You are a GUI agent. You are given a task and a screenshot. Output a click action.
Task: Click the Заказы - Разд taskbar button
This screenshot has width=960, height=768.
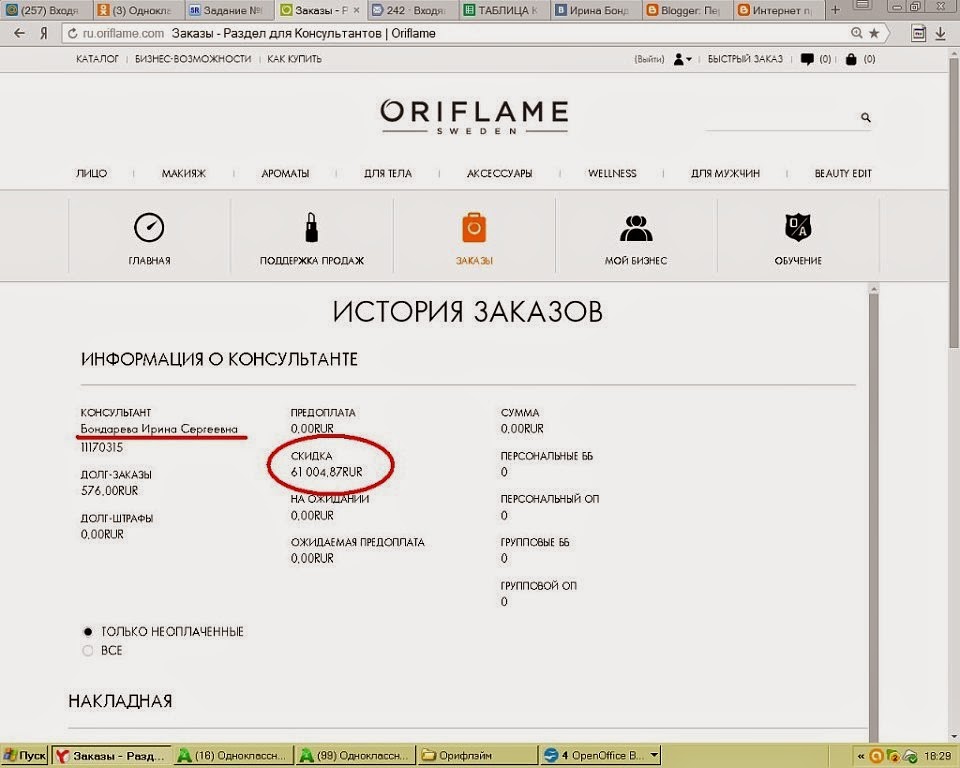[x=111, y=756]
